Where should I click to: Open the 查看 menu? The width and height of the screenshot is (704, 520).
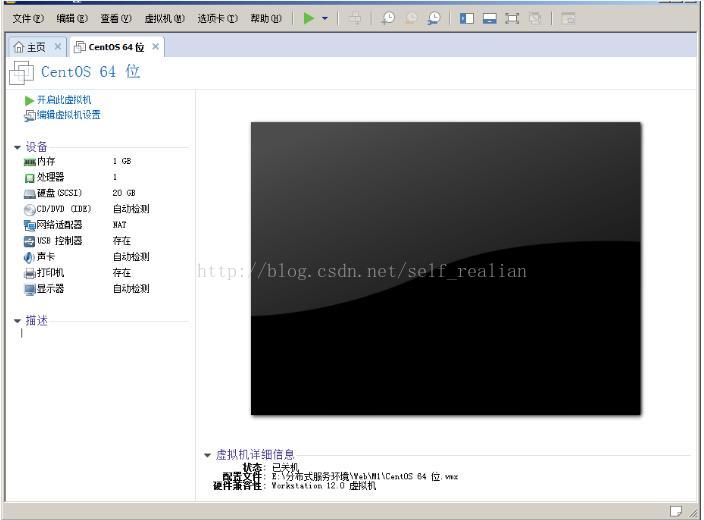[x=116, y=18]
